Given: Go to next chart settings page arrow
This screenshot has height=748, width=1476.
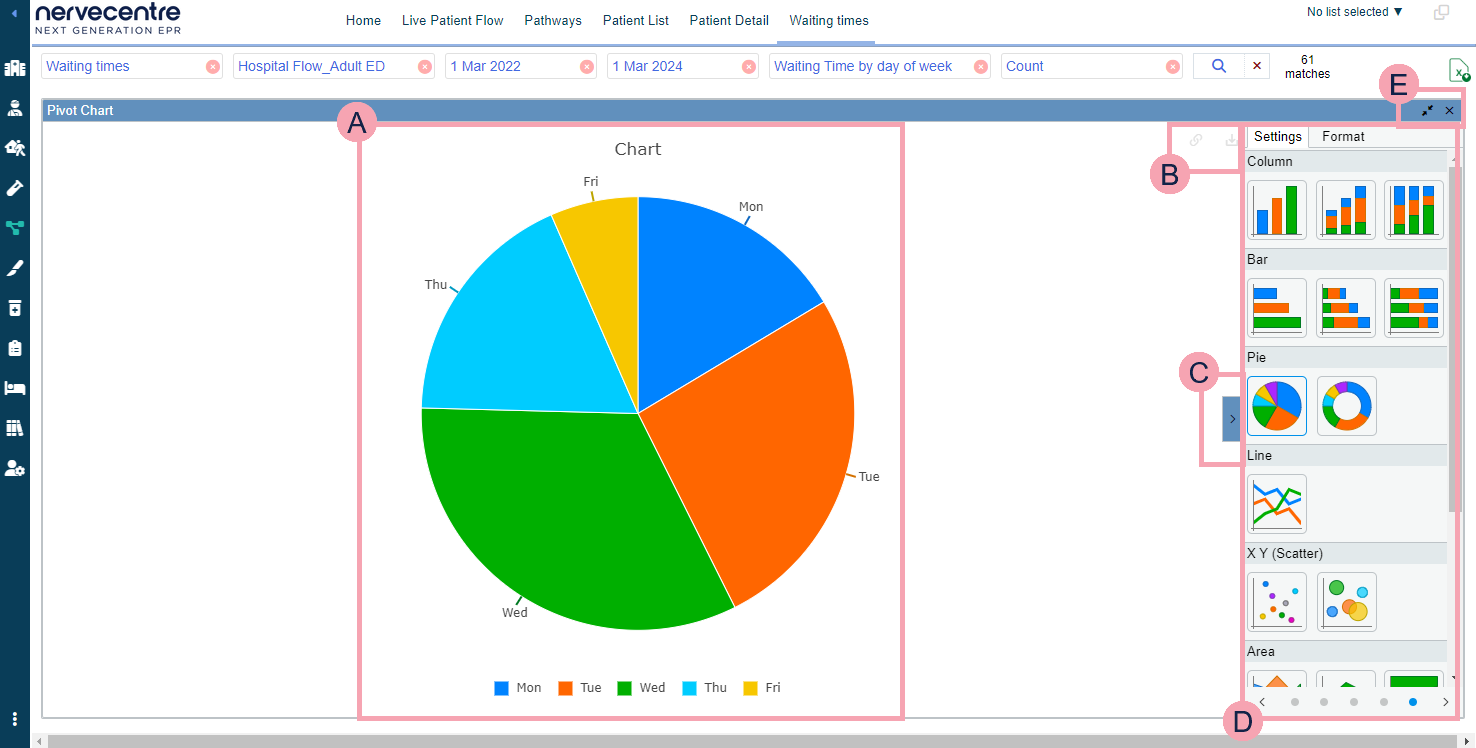Looking at the screenshot, I should point(1445,702).
